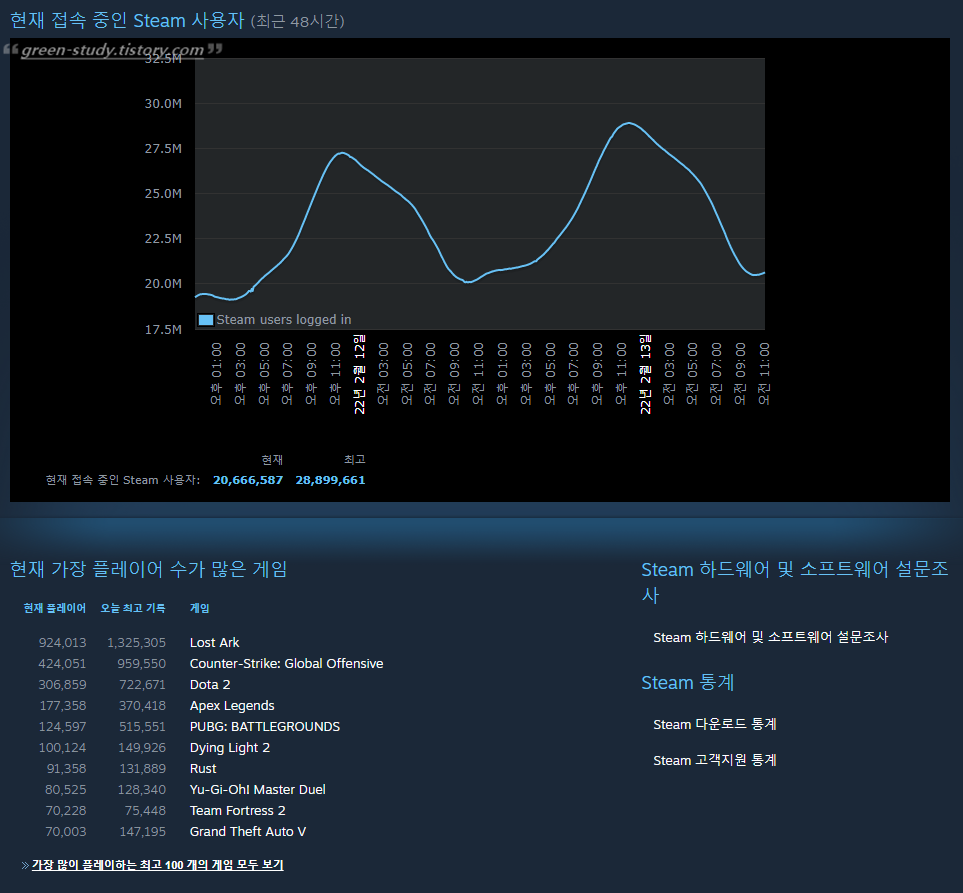Click the 30.0M y-axis label

(163, 104)
